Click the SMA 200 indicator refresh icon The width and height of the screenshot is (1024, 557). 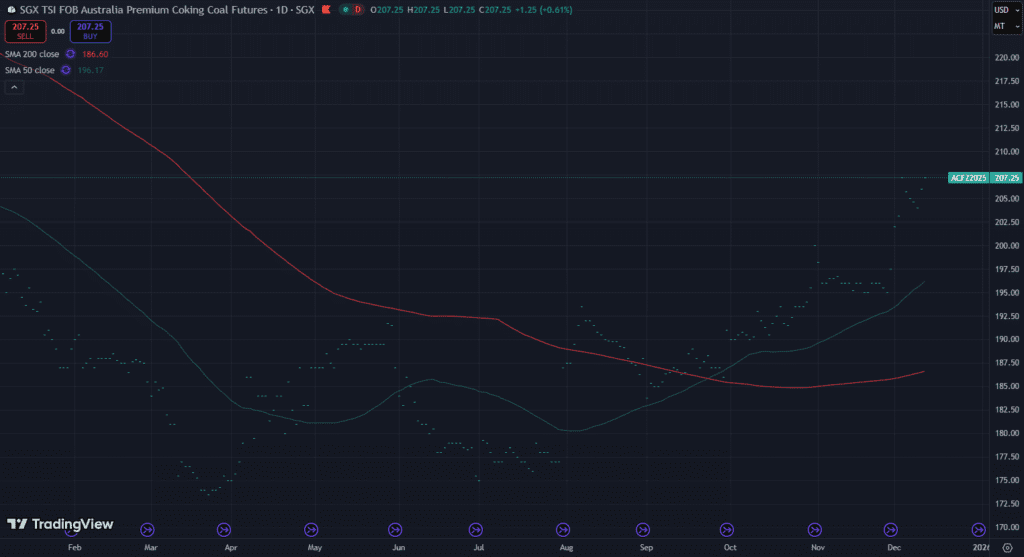coord(70,54)
